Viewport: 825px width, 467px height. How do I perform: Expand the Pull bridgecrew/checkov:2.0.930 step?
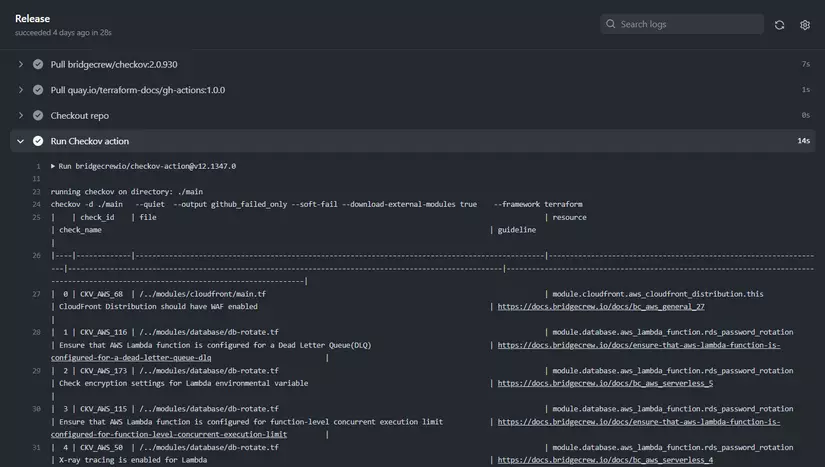click(20, 64)
